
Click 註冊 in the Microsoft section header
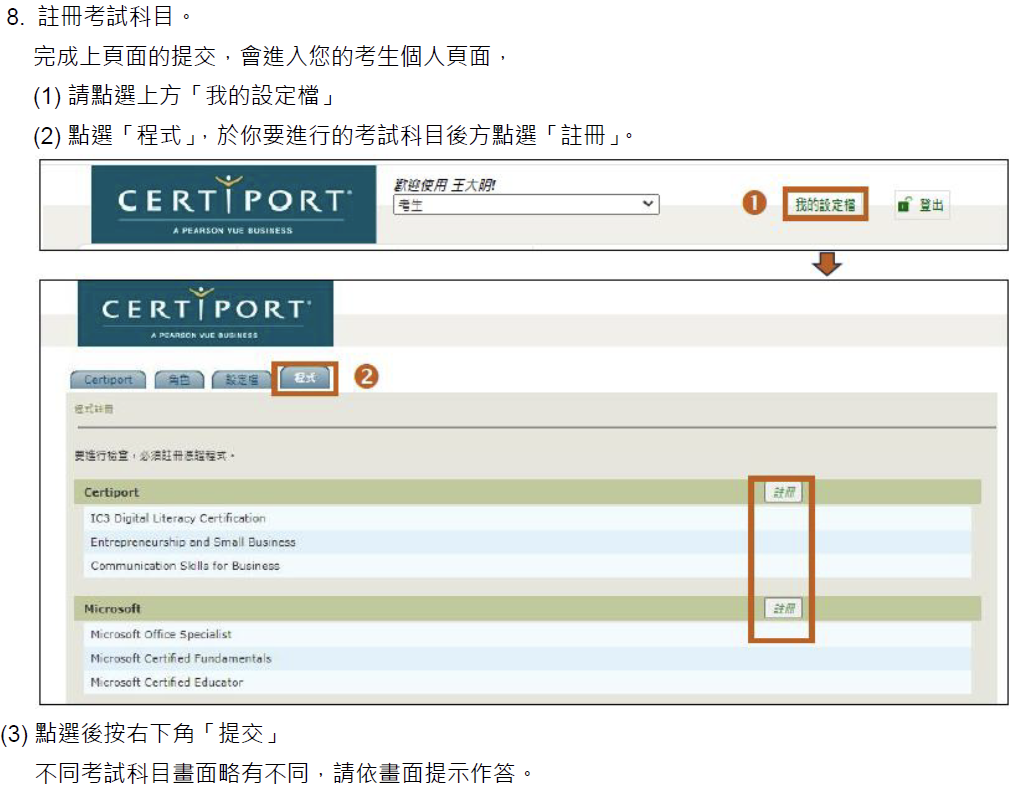tap(783, 608)
